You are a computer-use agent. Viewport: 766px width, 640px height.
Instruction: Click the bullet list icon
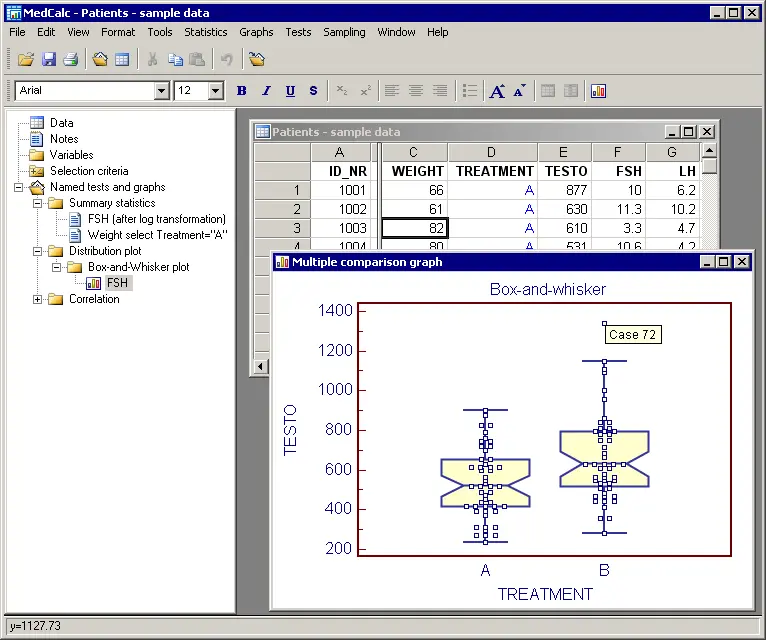click(x=470, y=91)
